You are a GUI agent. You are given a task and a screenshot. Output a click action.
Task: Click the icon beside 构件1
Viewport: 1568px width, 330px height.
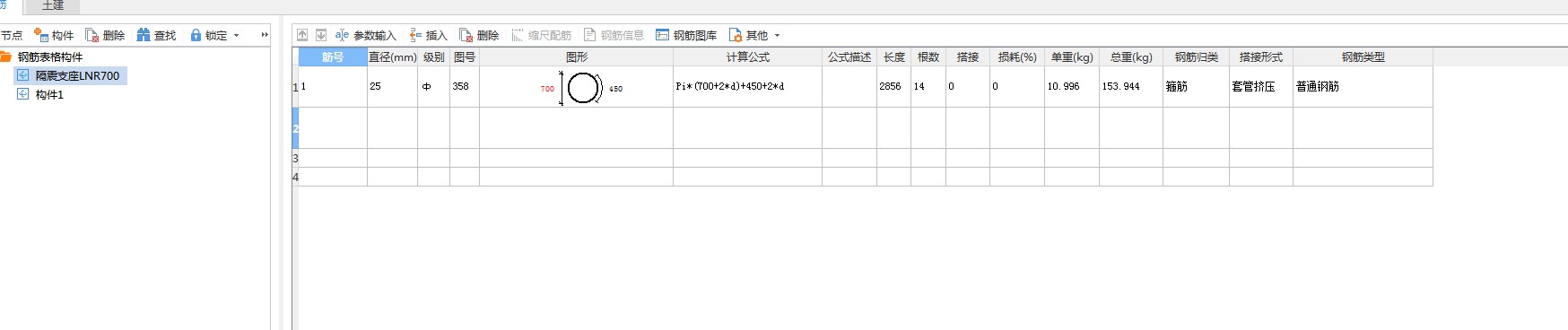(x=23, y=93)
